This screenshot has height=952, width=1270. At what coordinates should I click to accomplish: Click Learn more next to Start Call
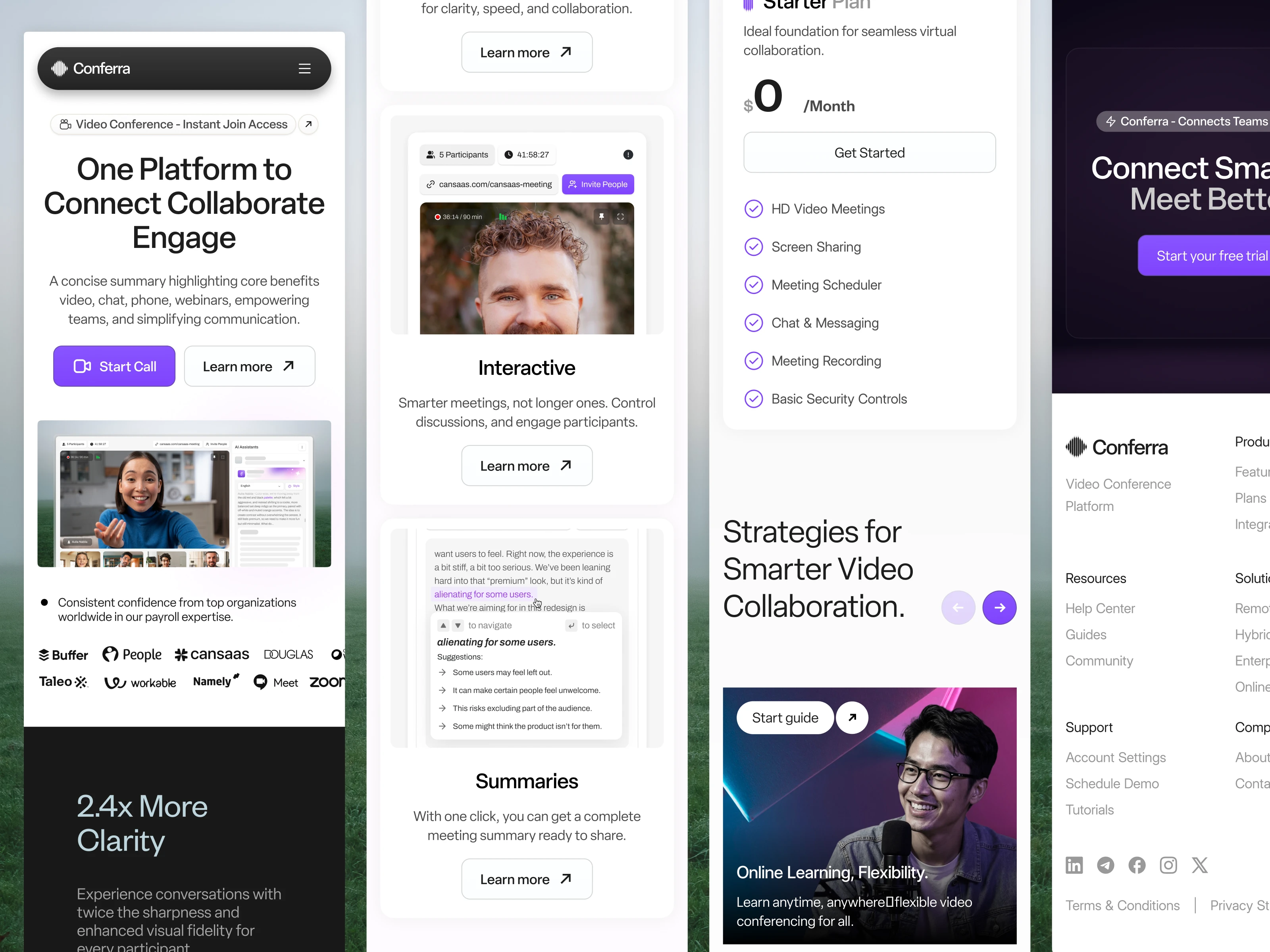[249, 366]
